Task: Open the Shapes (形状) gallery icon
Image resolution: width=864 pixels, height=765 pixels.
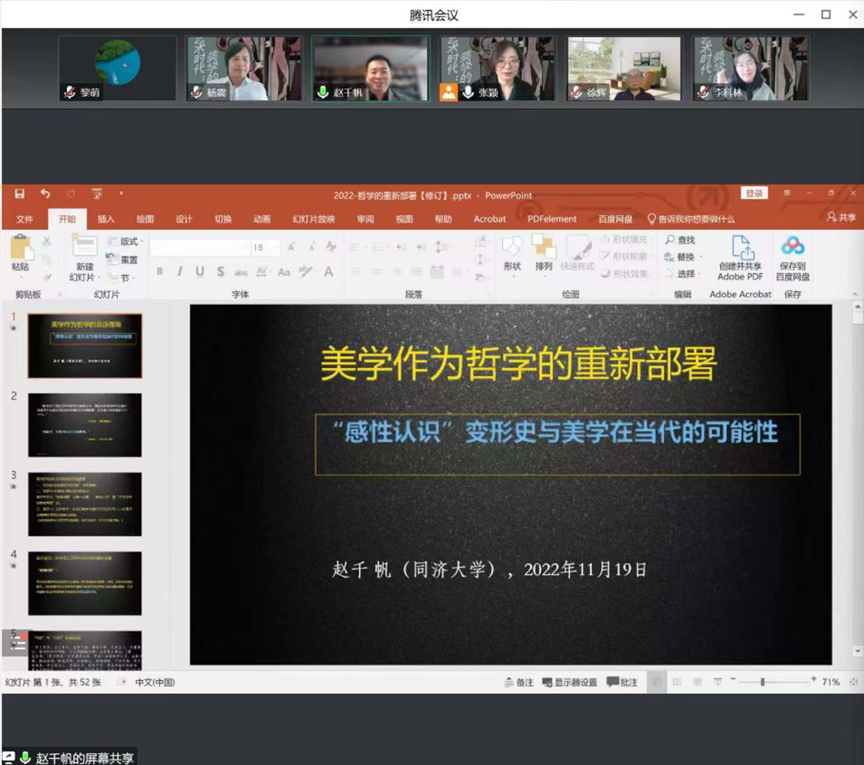Action: click(512, 246)
